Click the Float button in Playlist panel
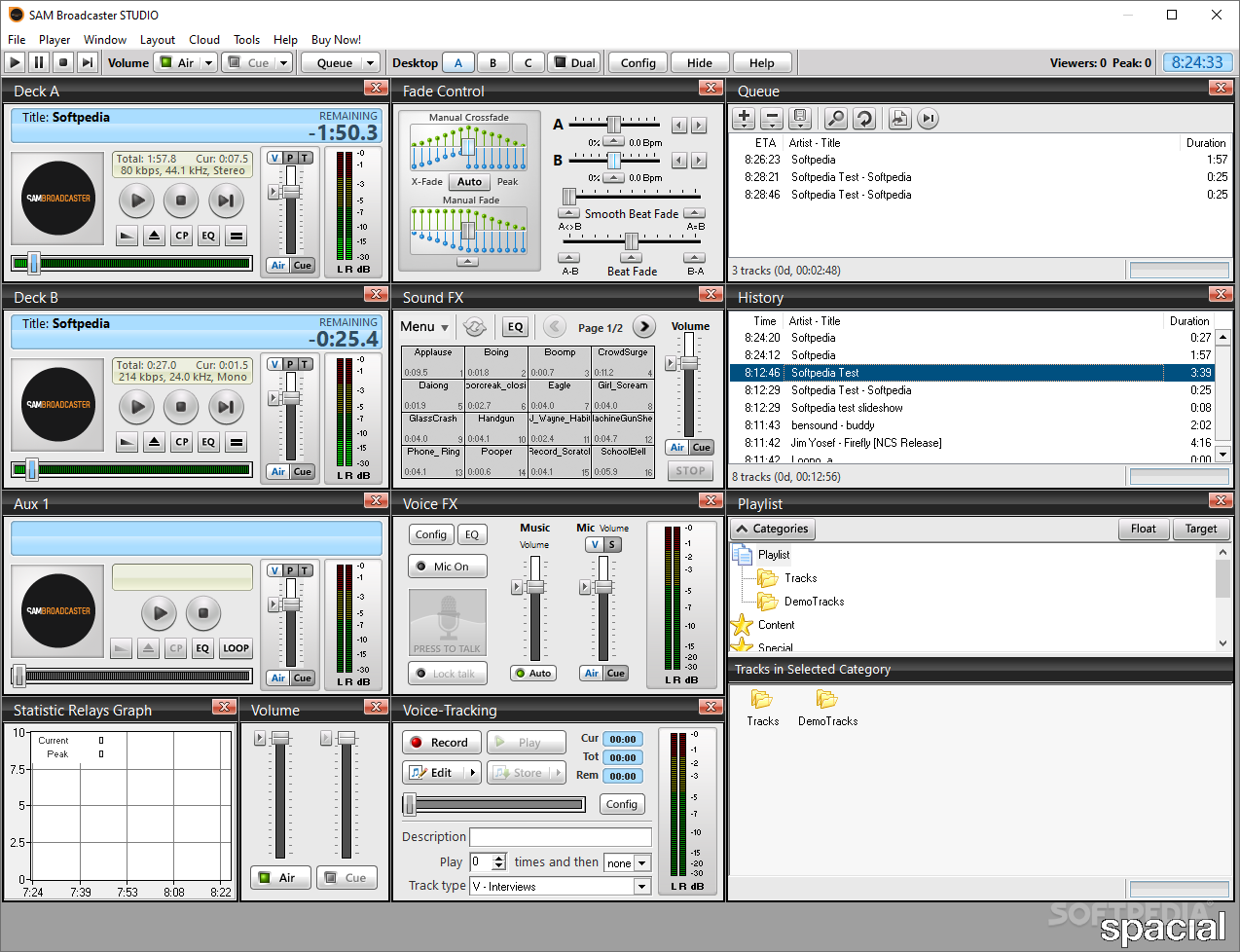Viewport: 1240px width, 952px height. 1143,529
